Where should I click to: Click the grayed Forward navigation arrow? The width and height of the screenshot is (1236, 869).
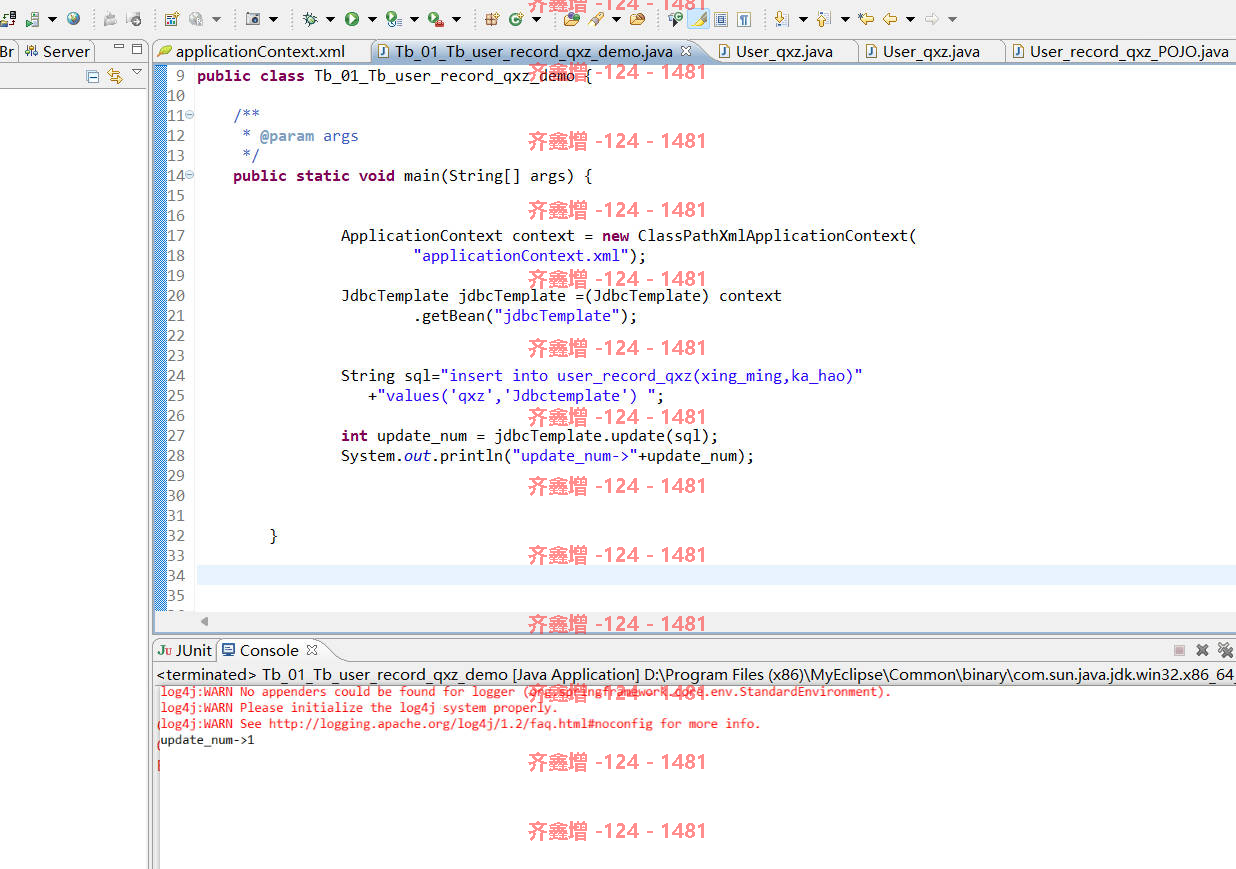pyautogui.click(x=931, y=19)
